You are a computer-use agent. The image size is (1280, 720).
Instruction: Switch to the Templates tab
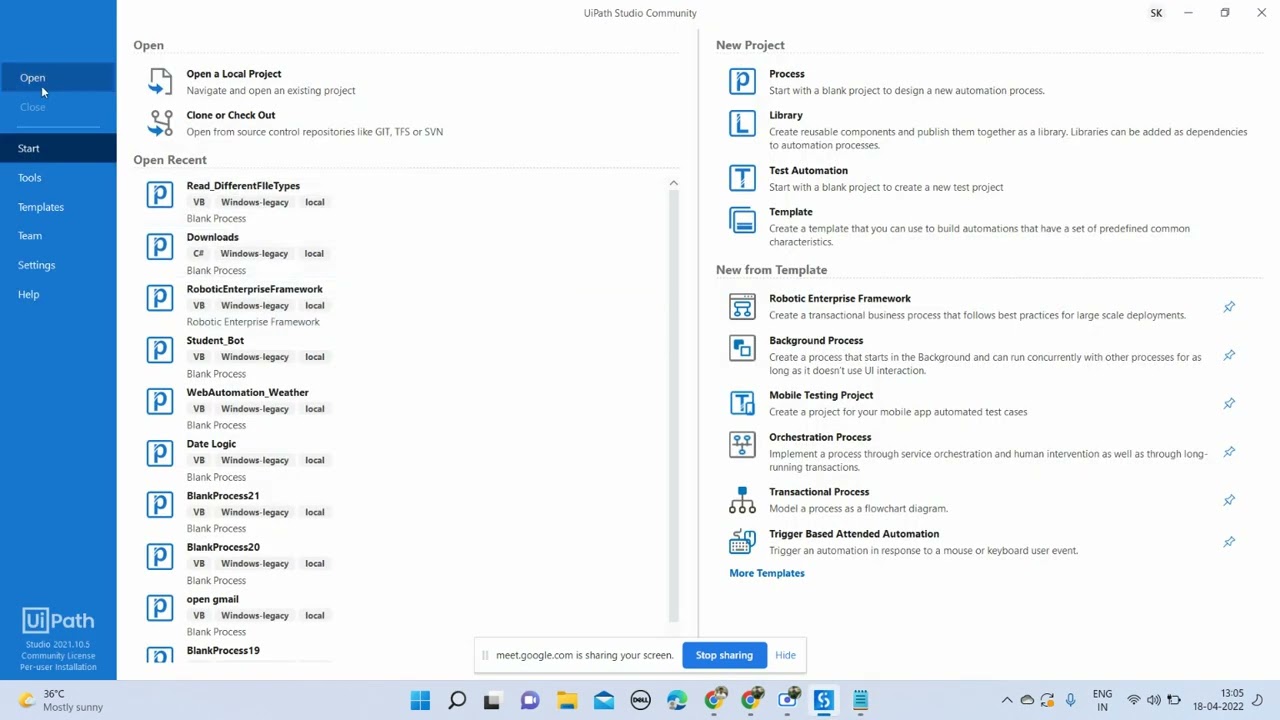(58, 207)
